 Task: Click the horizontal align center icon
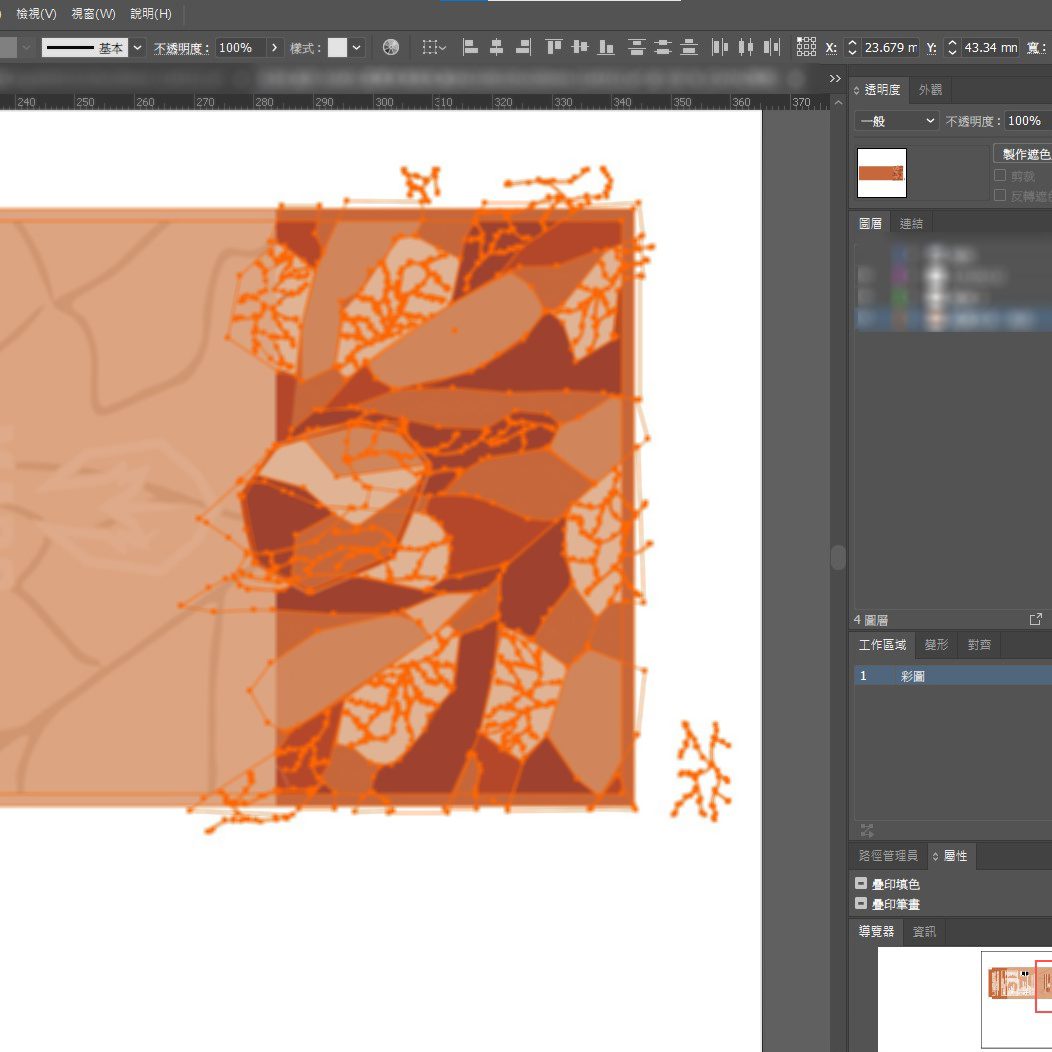[x=496, y=47]
